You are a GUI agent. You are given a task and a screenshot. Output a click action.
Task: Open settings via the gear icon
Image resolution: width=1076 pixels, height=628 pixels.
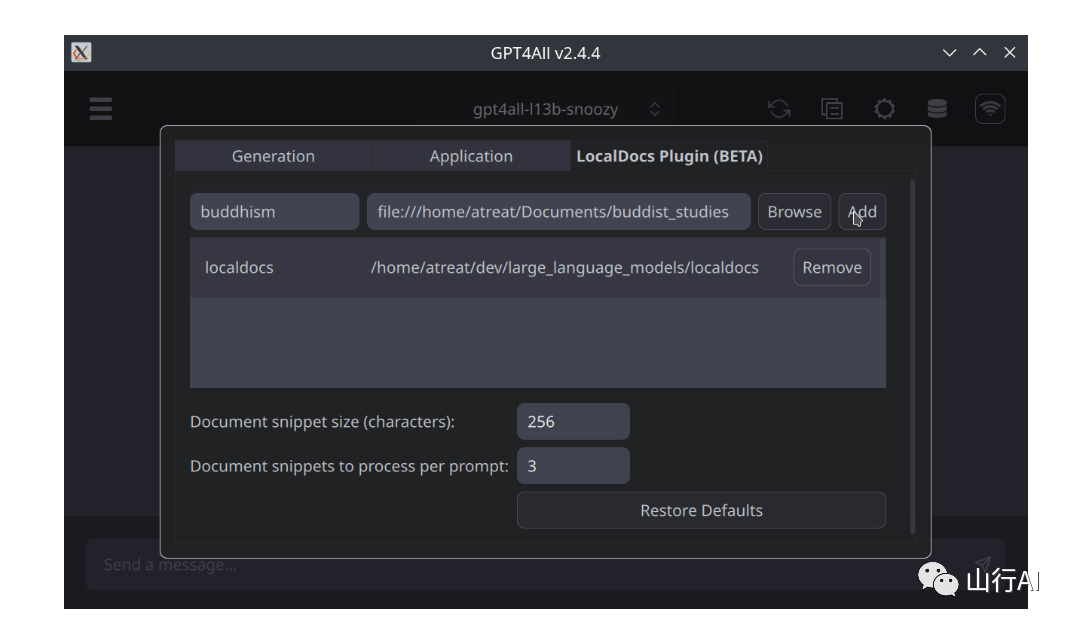pos(884,109)
